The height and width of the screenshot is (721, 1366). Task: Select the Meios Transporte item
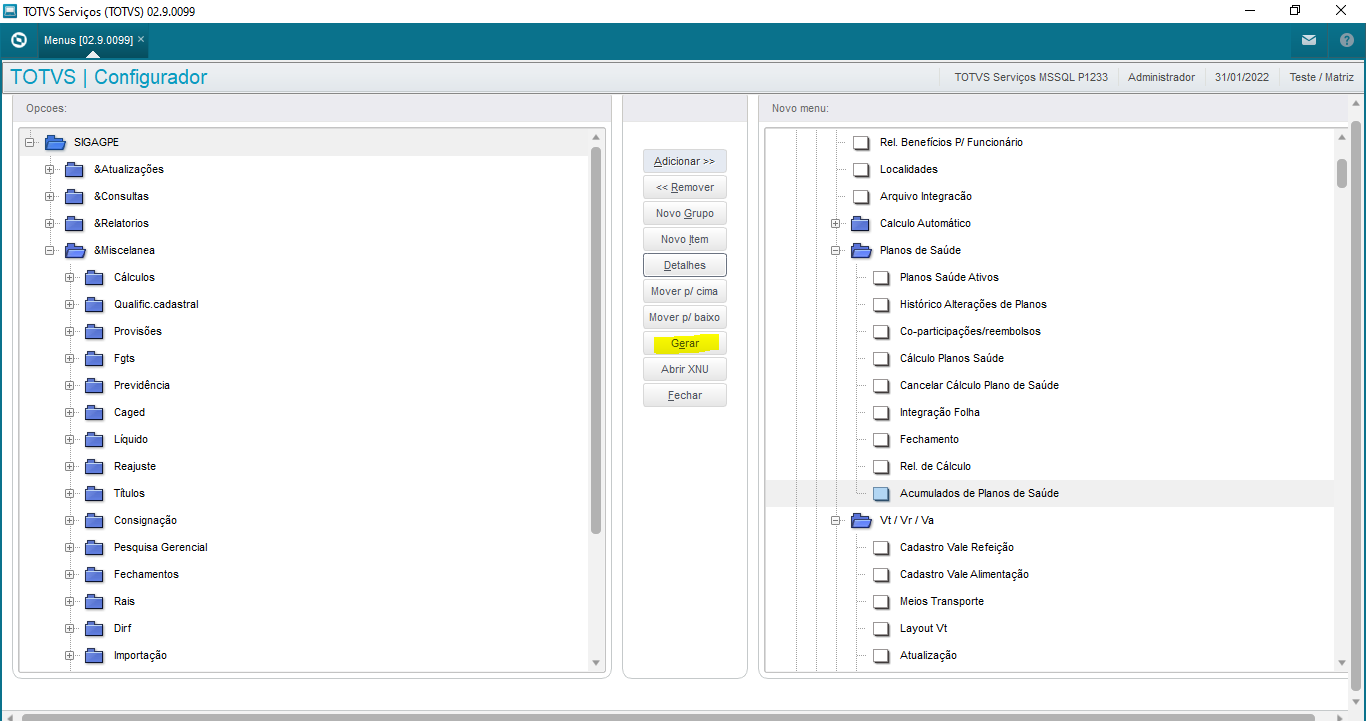(942, 601)
